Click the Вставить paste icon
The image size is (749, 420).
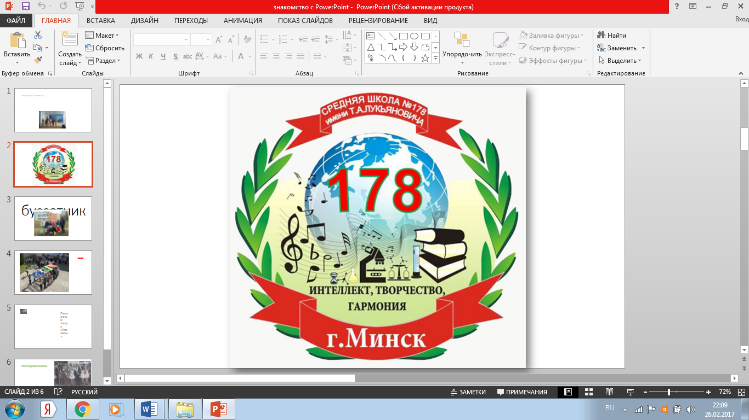pyautogui.click(x=17, y=41)
